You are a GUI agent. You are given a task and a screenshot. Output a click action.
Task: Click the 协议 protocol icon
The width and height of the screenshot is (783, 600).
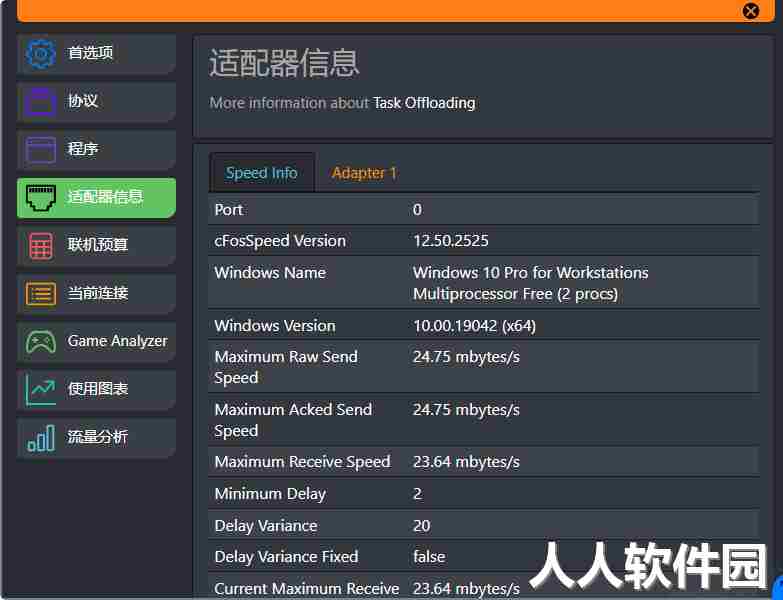(x=40, y=101)
